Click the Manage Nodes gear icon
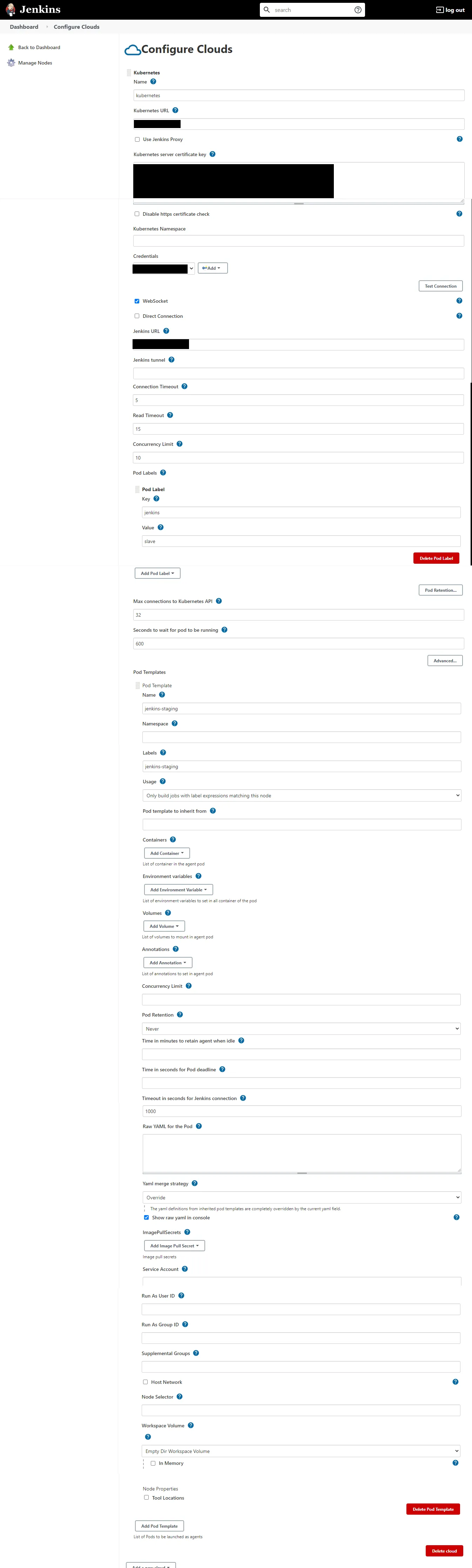472x1568 pixels. [x=11, y=63]
